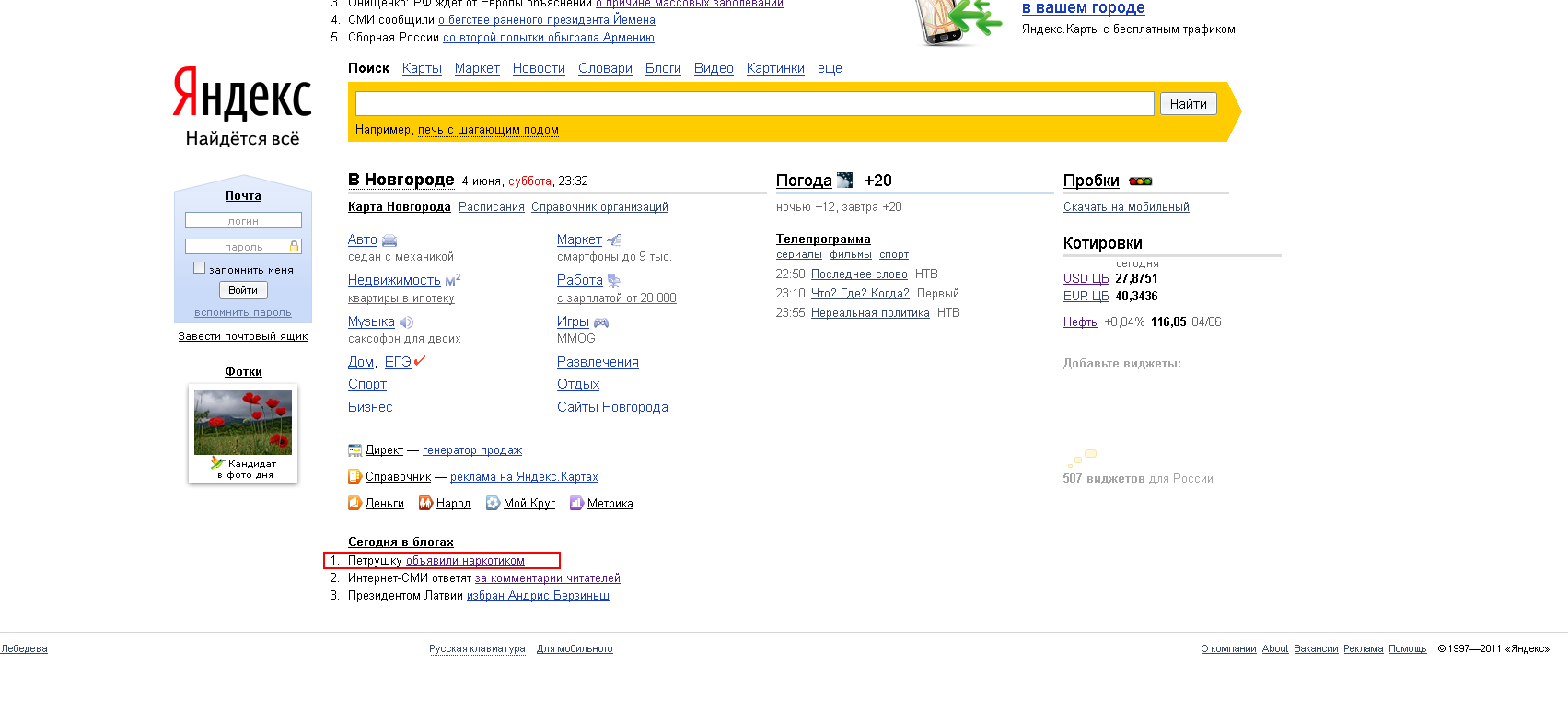Click the m² icon beside Недвижимость
1568x711 pixels.
453,280
